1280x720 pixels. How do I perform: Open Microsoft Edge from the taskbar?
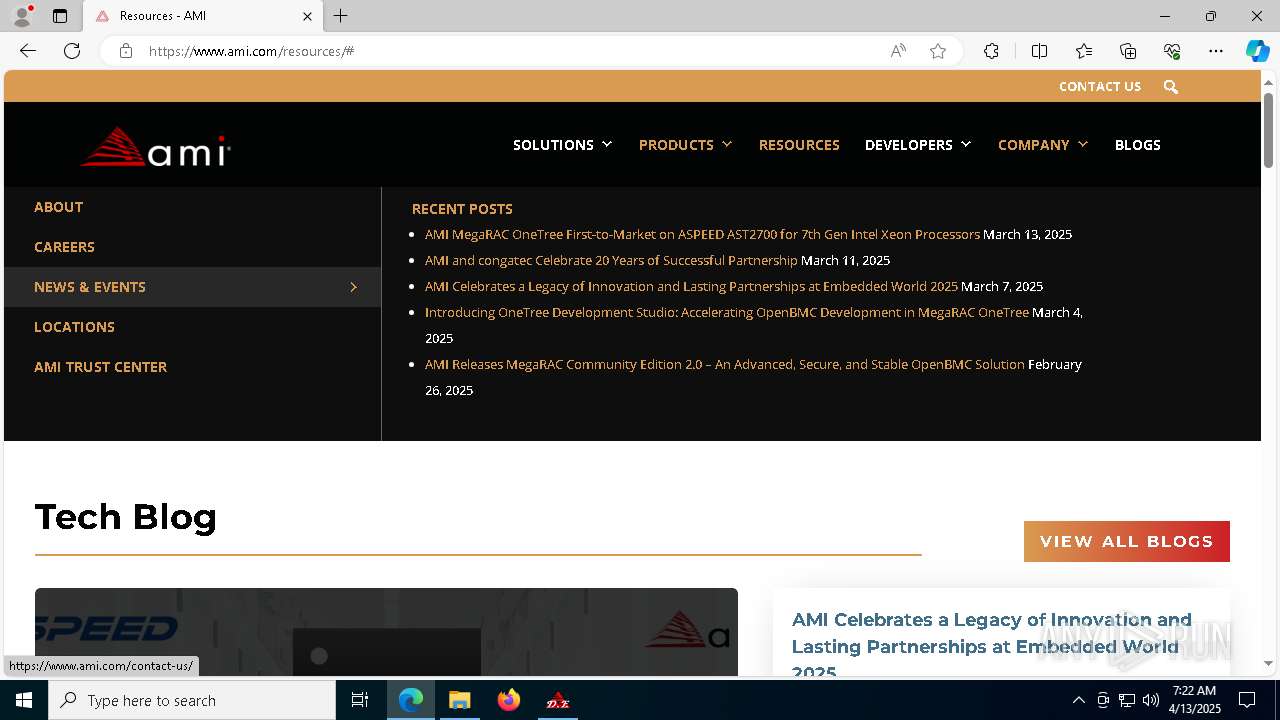point(411,700)
